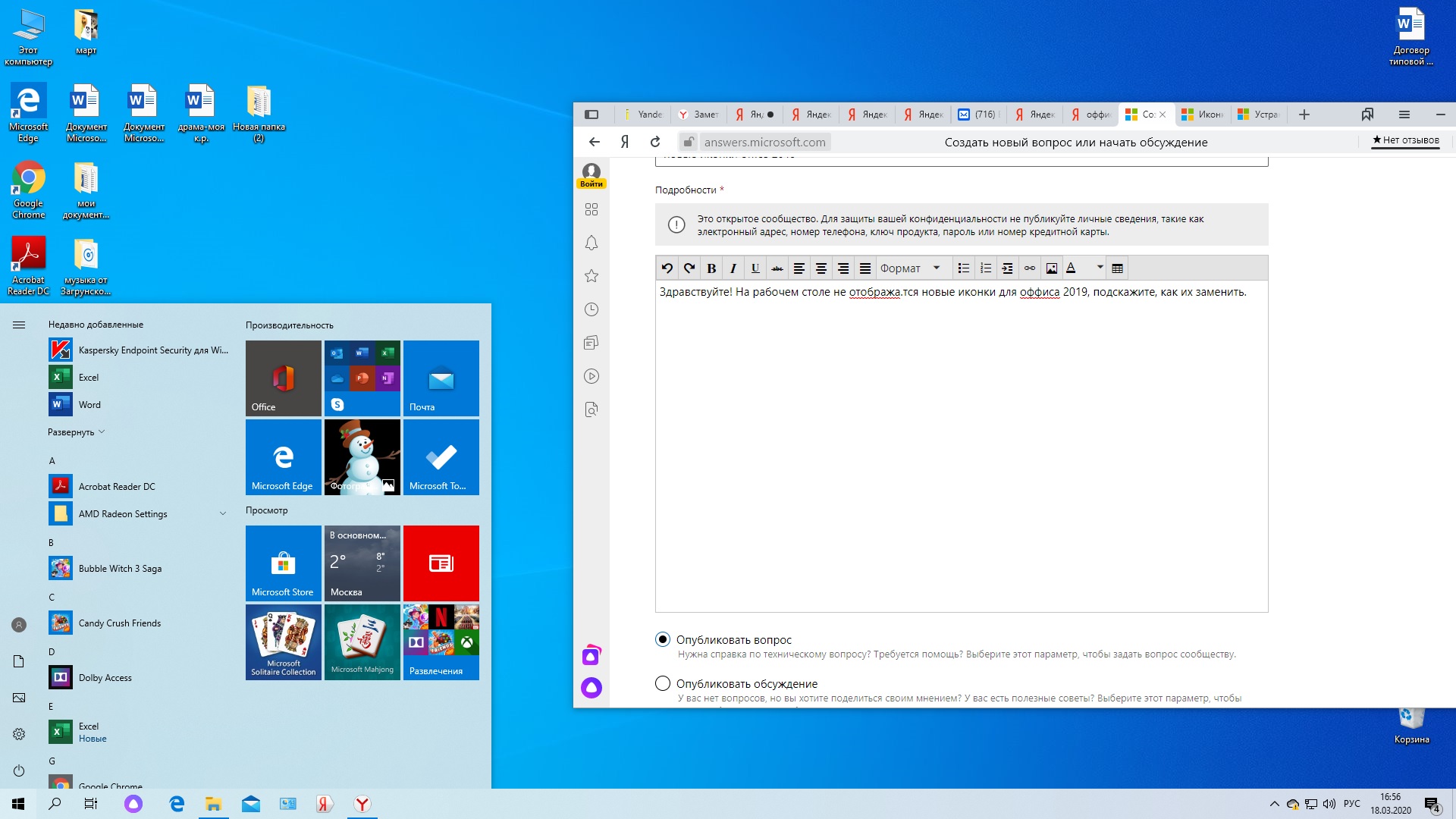Insert a hyperlink in the editor

click(x=1030, y=268)
